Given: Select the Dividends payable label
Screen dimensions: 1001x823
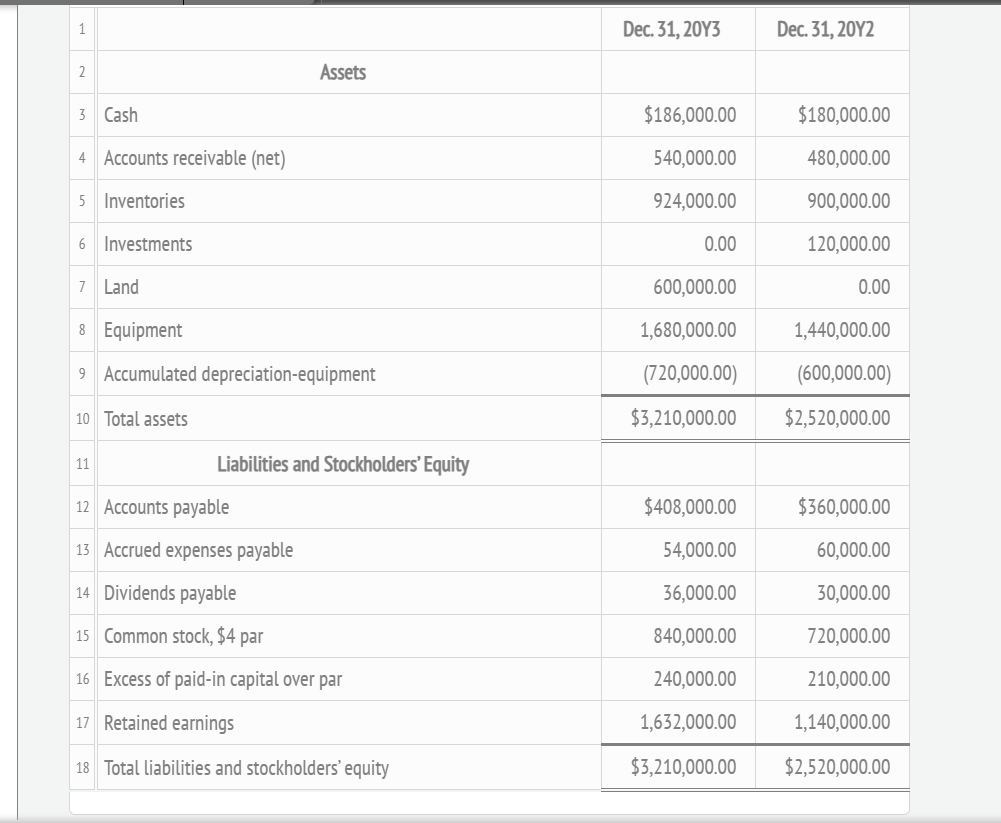Looking at the screenshot, I should [170, 593].
